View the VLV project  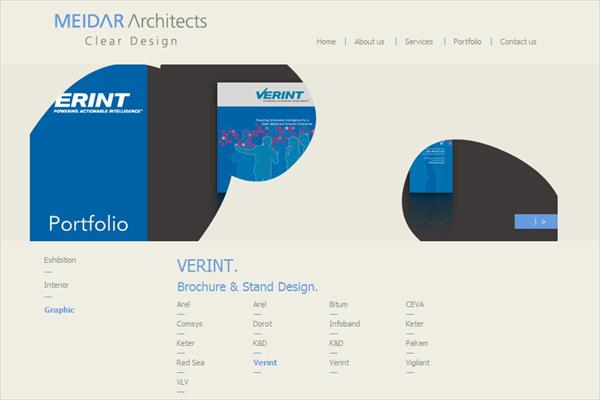183,382
